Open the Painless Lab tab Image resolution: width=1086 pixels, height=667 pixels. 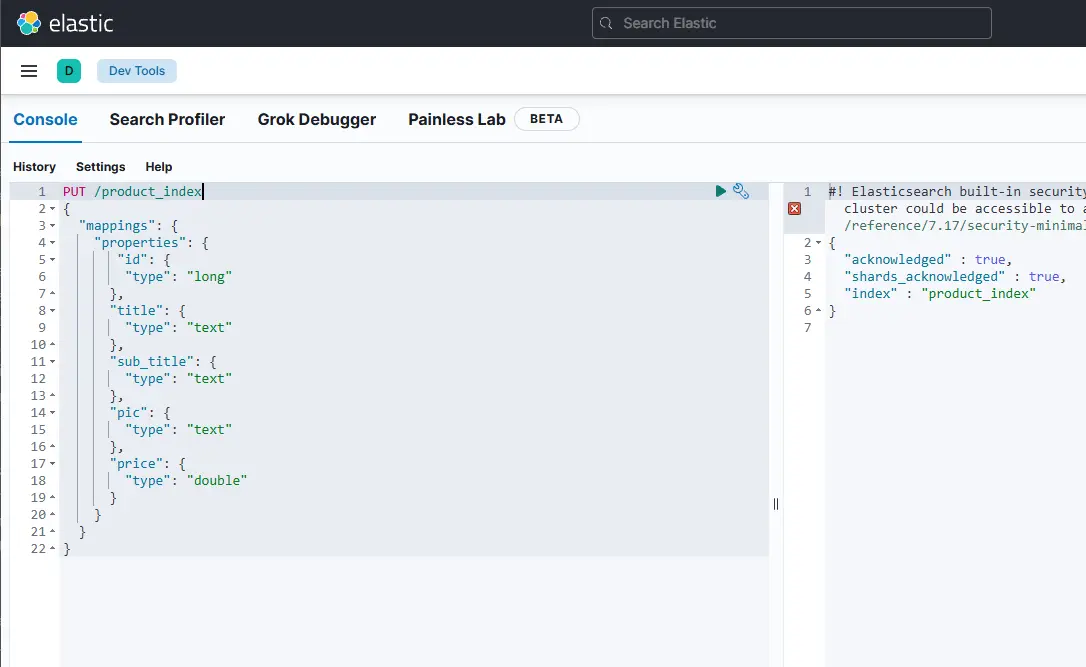(x=456, y=119)
